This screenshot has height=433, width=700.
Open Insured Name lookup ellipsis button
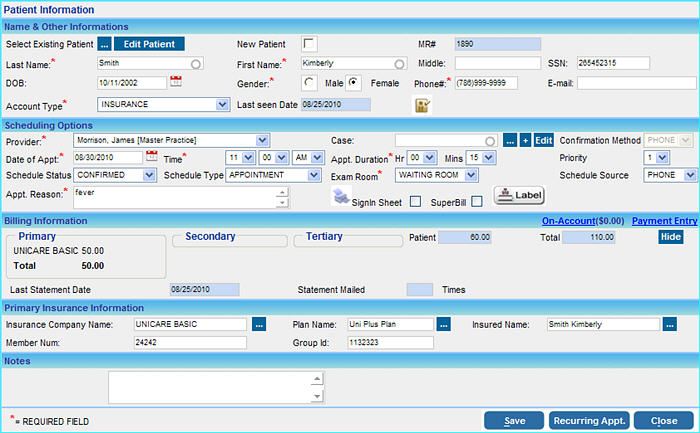click(x=670, y=324)
